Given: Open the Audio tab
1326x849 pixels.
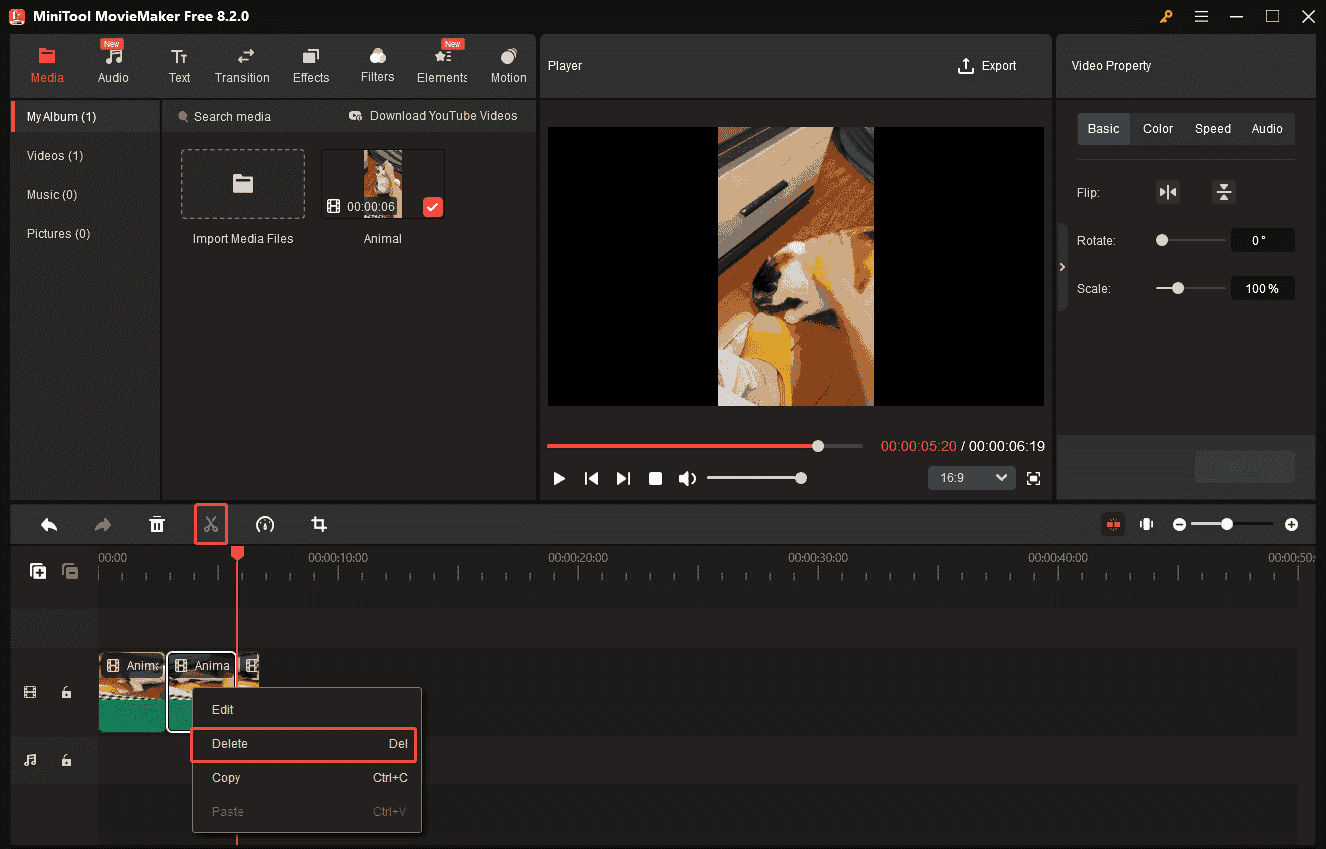Looking at the screenshot, I should click(113, 66).
